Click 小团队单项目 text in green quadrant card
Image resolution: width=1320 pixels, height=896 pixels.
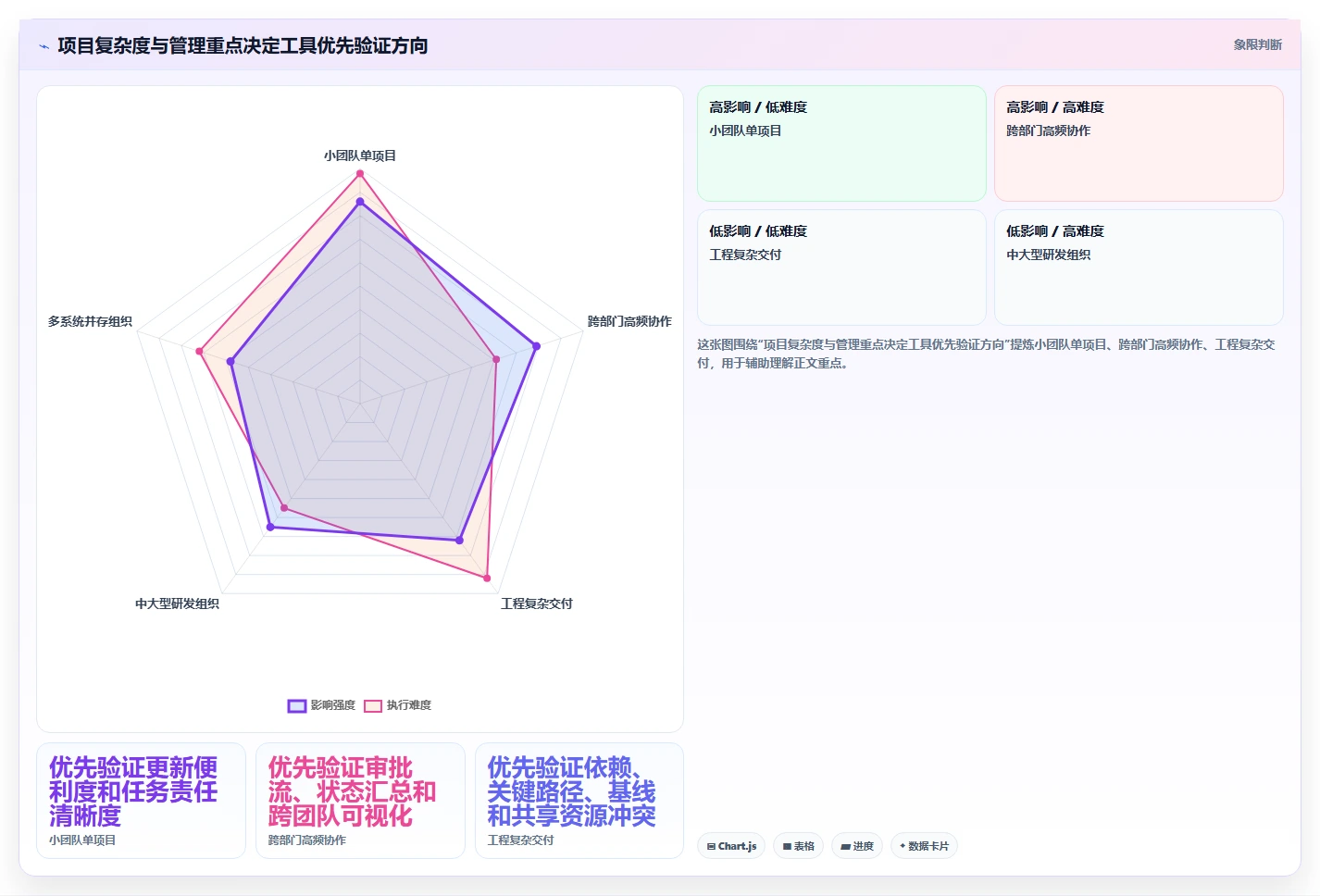pyautogui.click(x=745, y=131)
